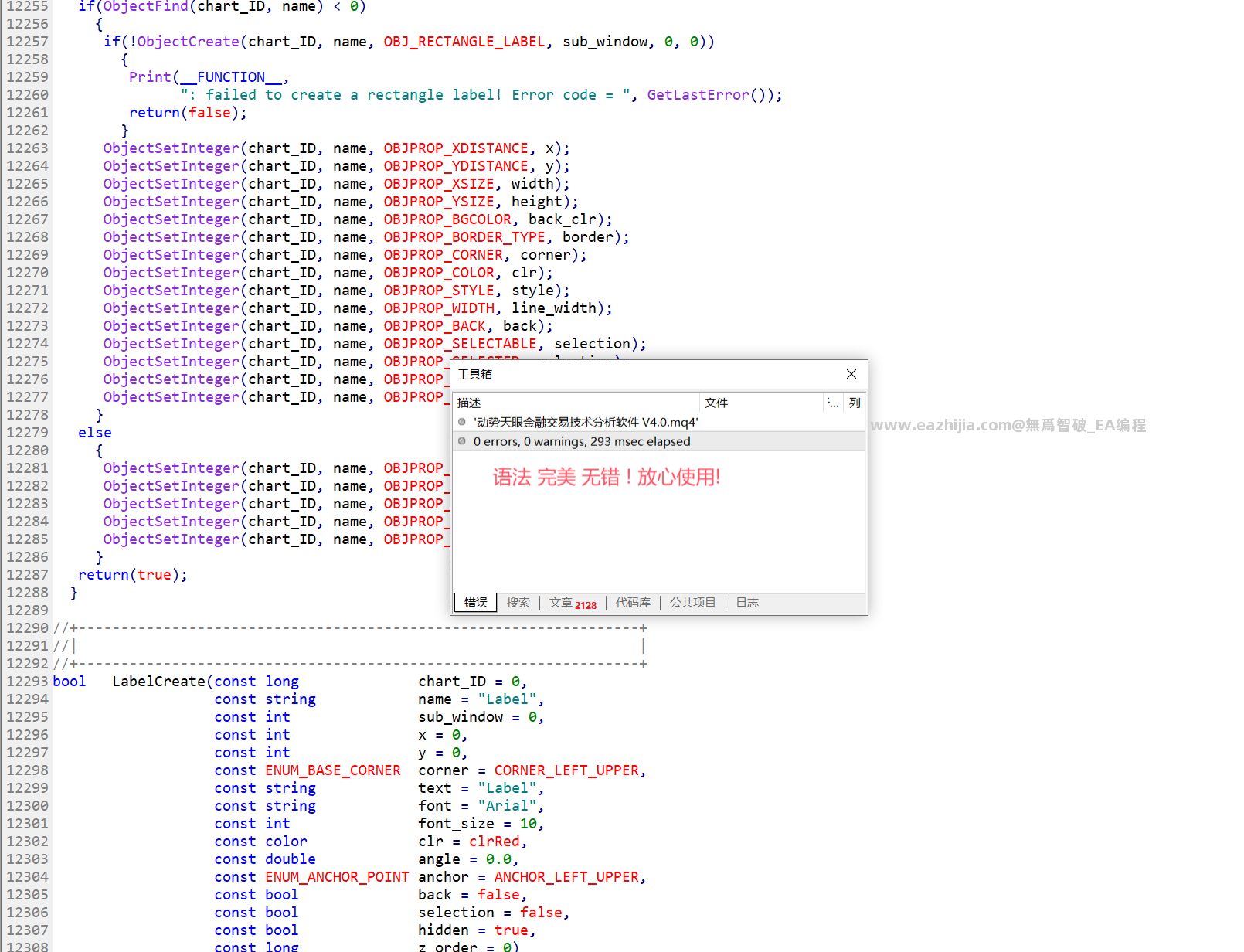Click OBJ_RECTANGLE_LABEL in the code
This screenshot has width=1244, height=952.
click(464, 42)
